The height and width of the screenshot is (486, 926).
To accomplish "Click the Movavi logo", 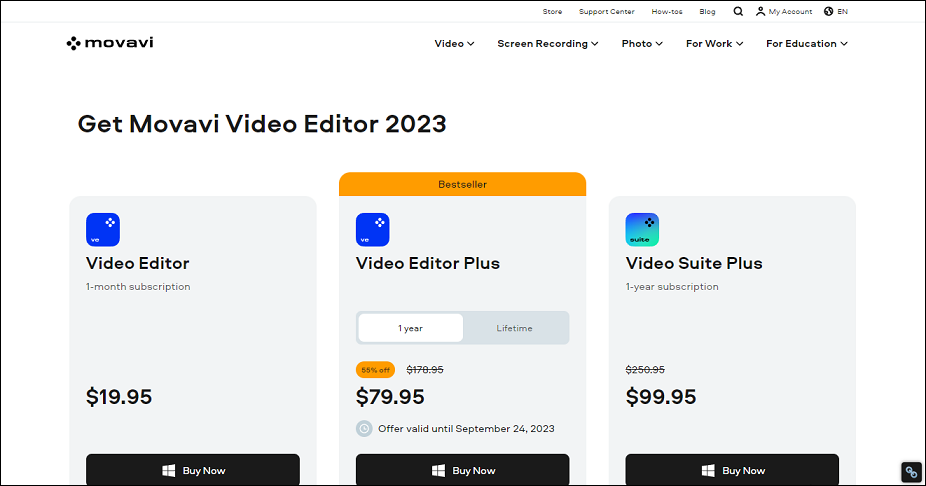I will (x=110, y=43).
